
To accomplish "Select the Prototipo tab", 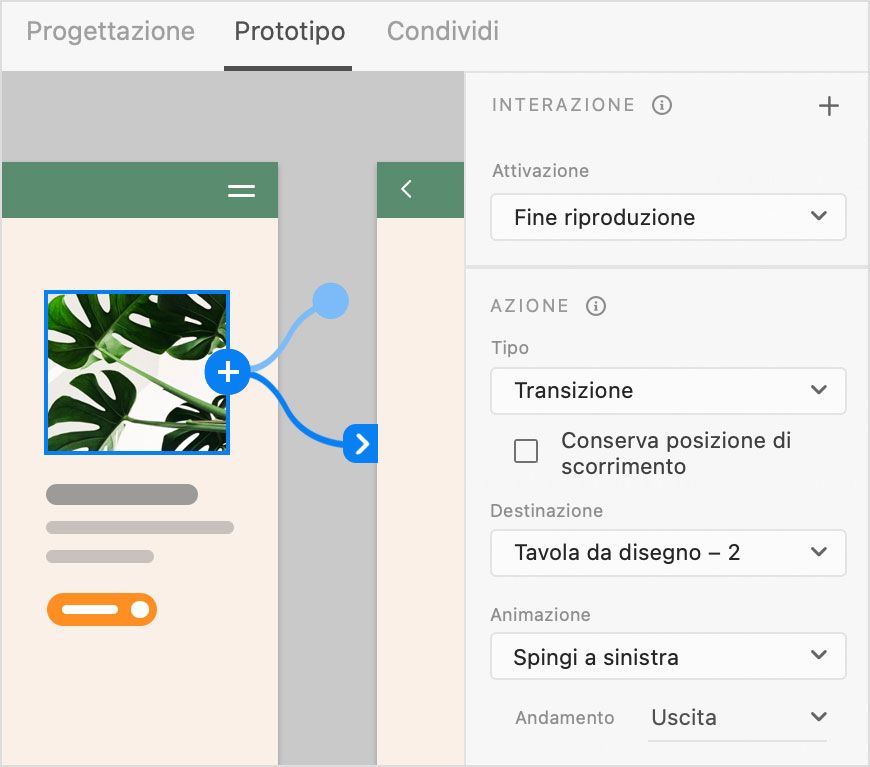I will coord(289,31).
